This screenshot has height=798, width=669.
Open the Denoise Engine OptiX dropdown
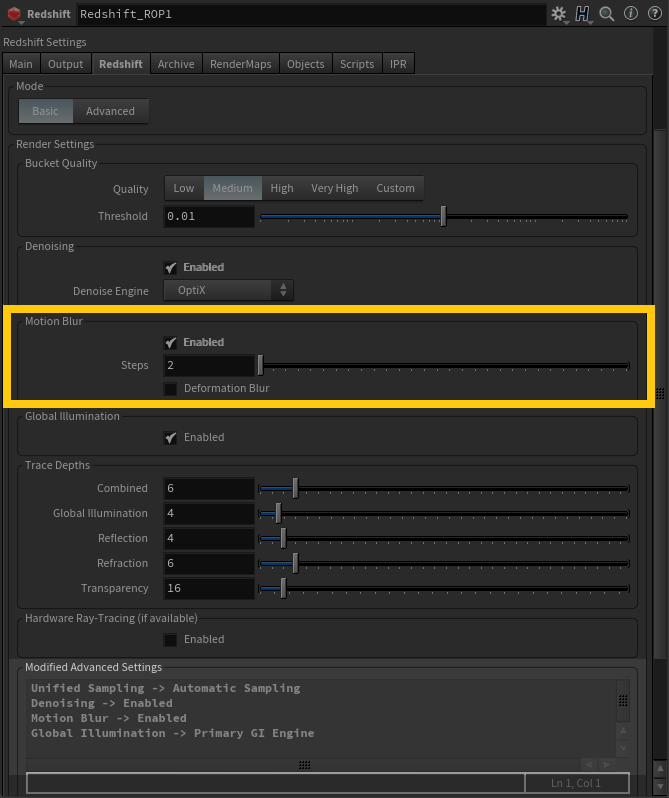(x=229, y=291)
